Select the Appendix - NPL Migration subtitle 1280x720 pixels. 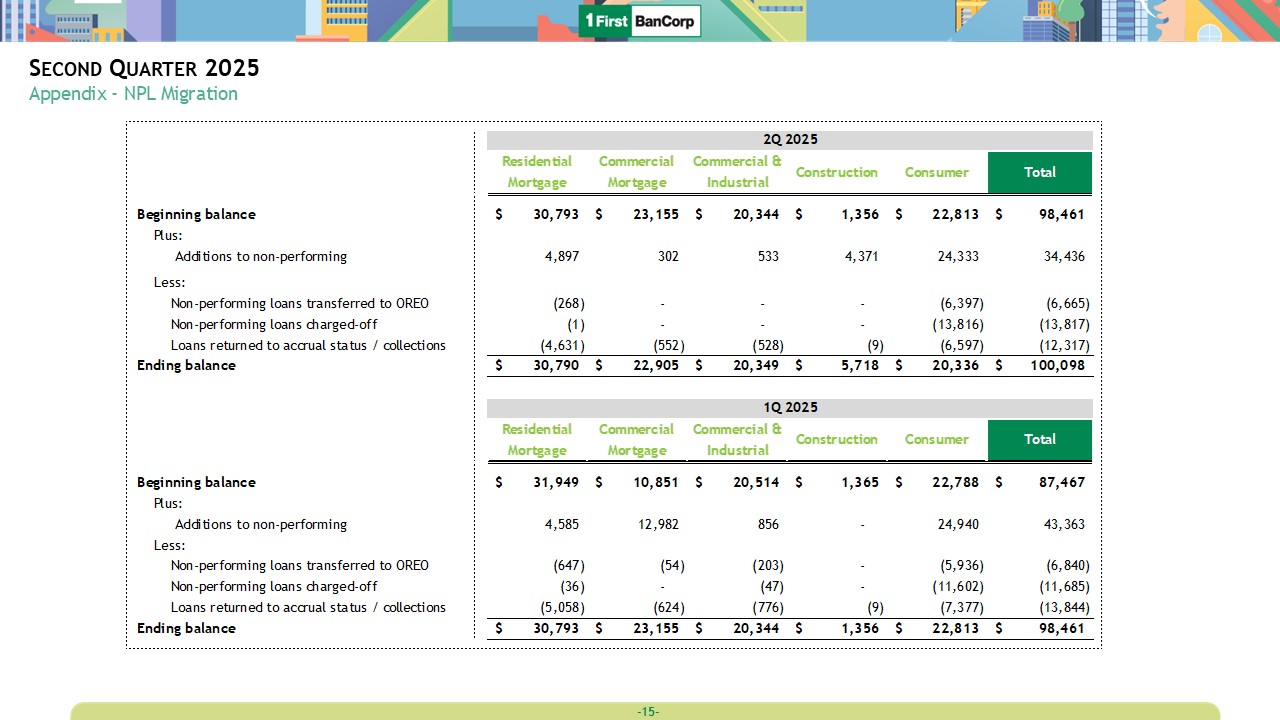pos(133,94)
